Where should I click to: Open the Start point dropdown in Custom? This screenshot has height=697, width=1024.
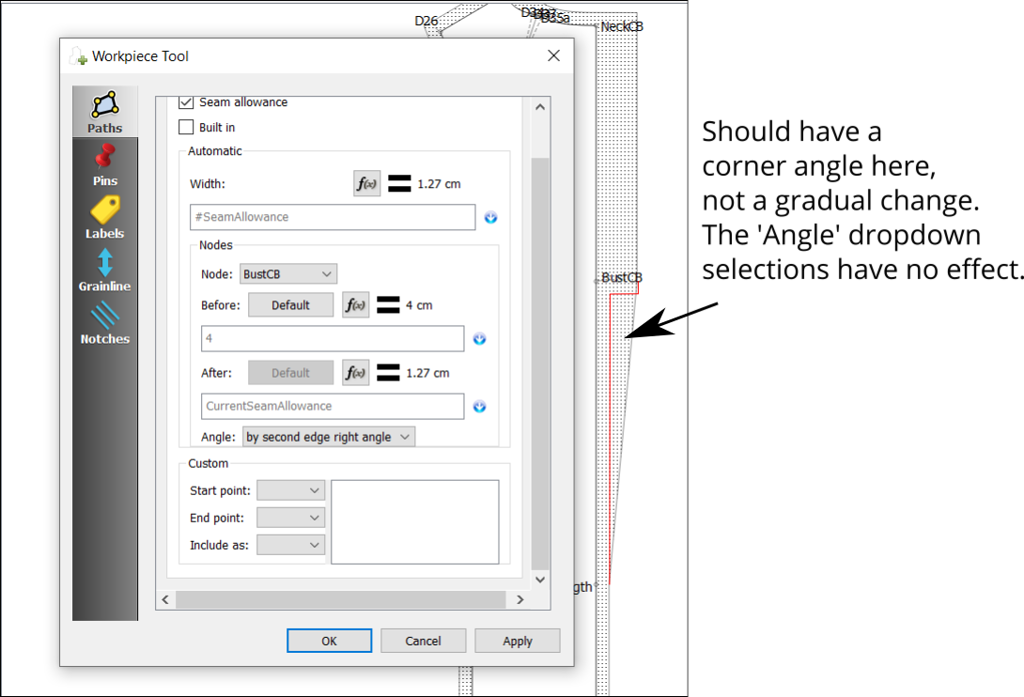point(290,490)
